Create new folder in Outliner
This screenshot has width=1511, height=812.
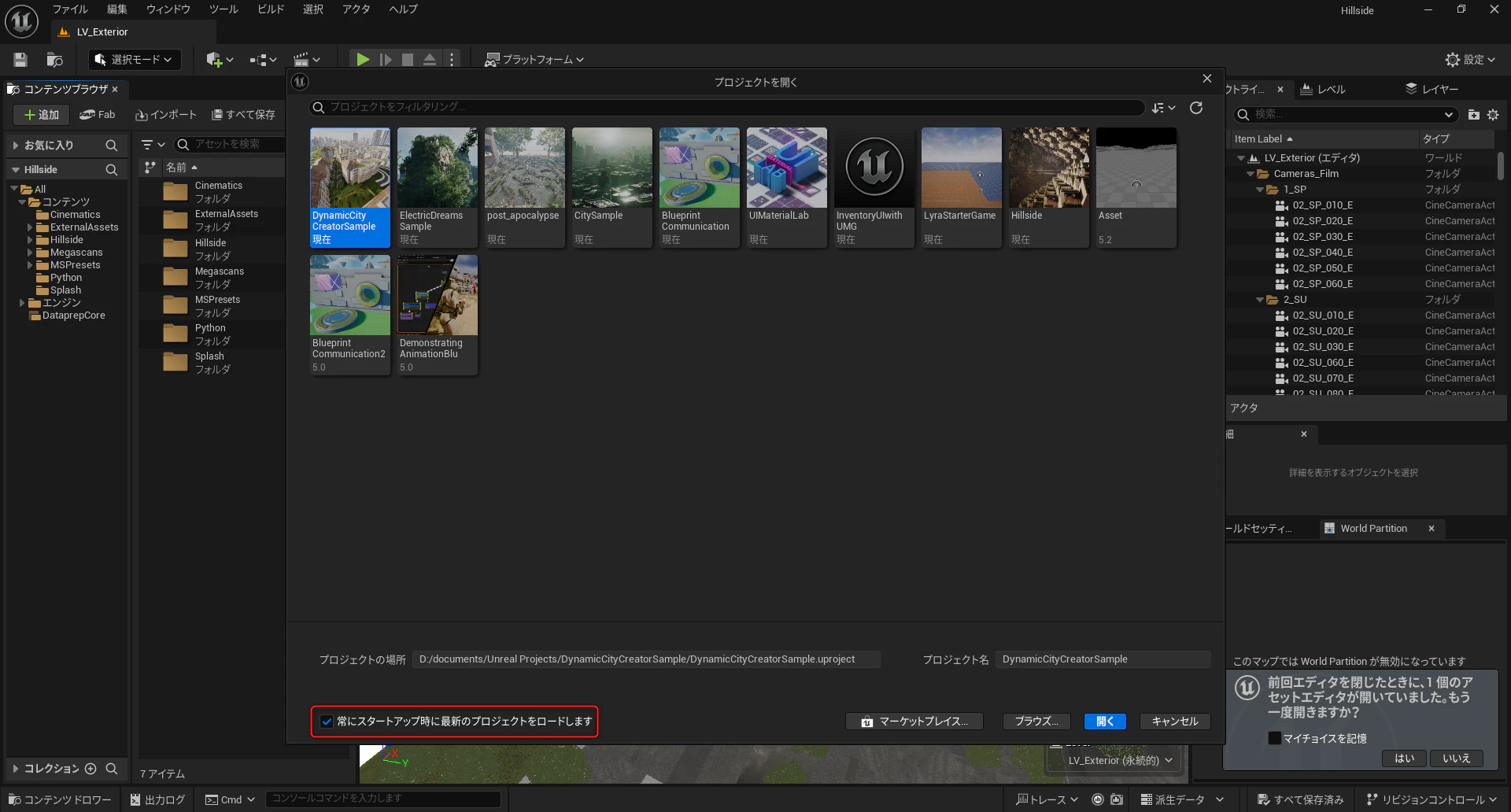point(1474,115)
